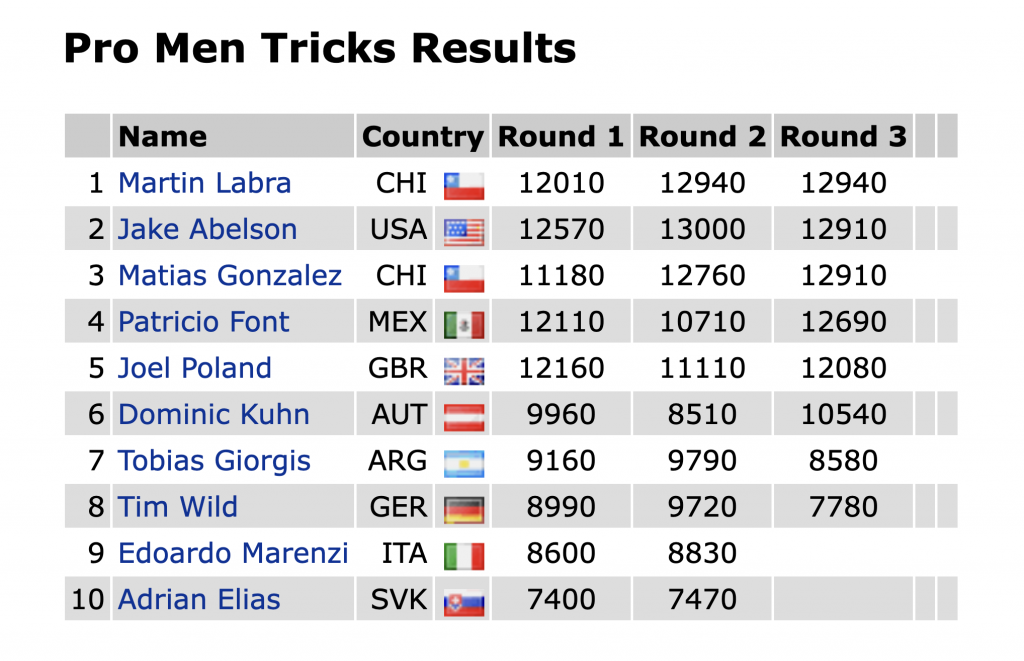Click the Country column header
The height and width of the screenshot is (661, 1024).
[423, 136]
